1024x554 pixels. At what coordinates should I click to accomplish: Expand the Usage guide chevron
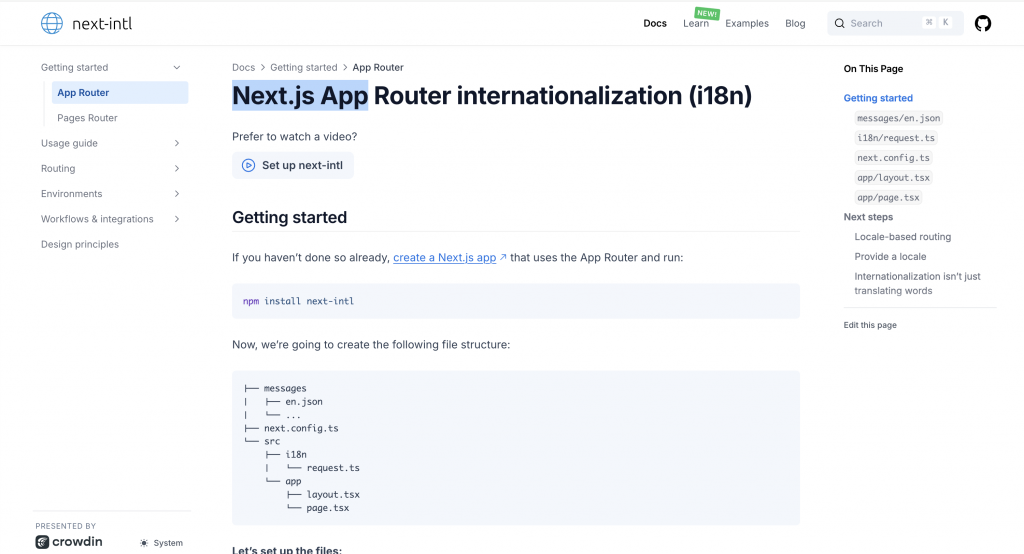coord(176,143)
